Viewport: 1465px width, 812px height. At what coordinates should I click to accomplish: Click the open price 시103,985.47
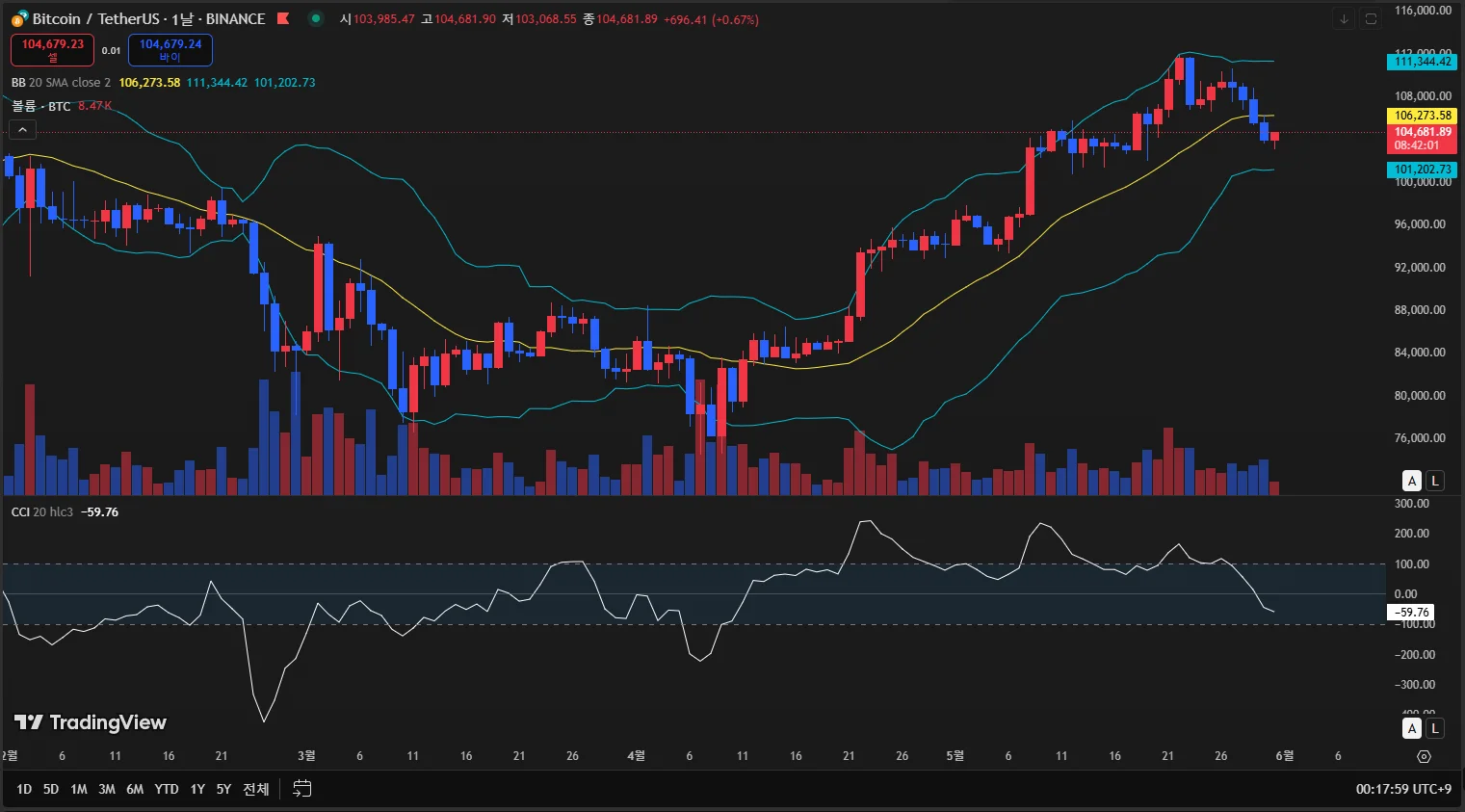[377, 19]
